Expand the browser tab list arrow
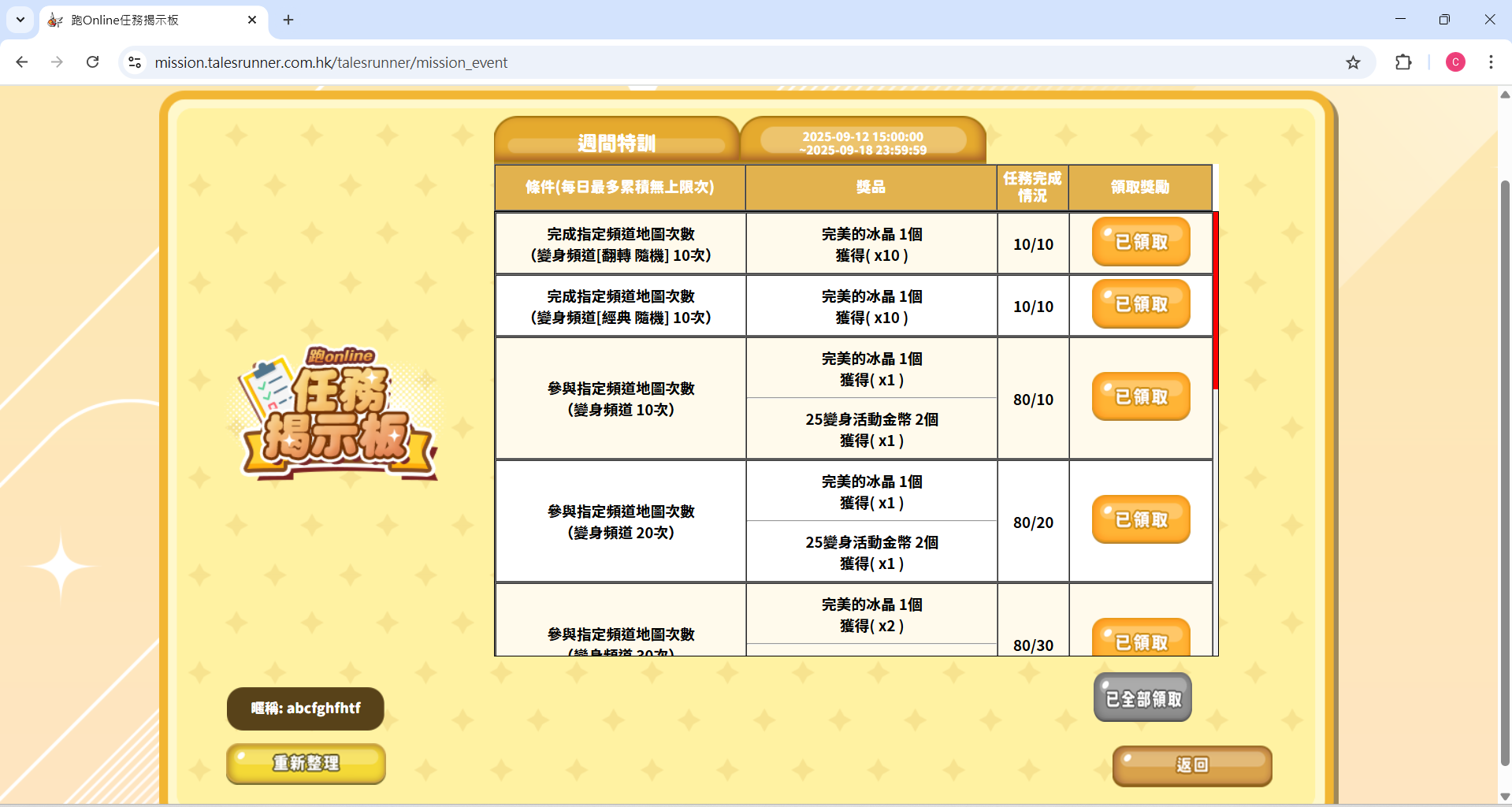The width and height of the screenshot is (1512, 807). click(x=20, y=20)
